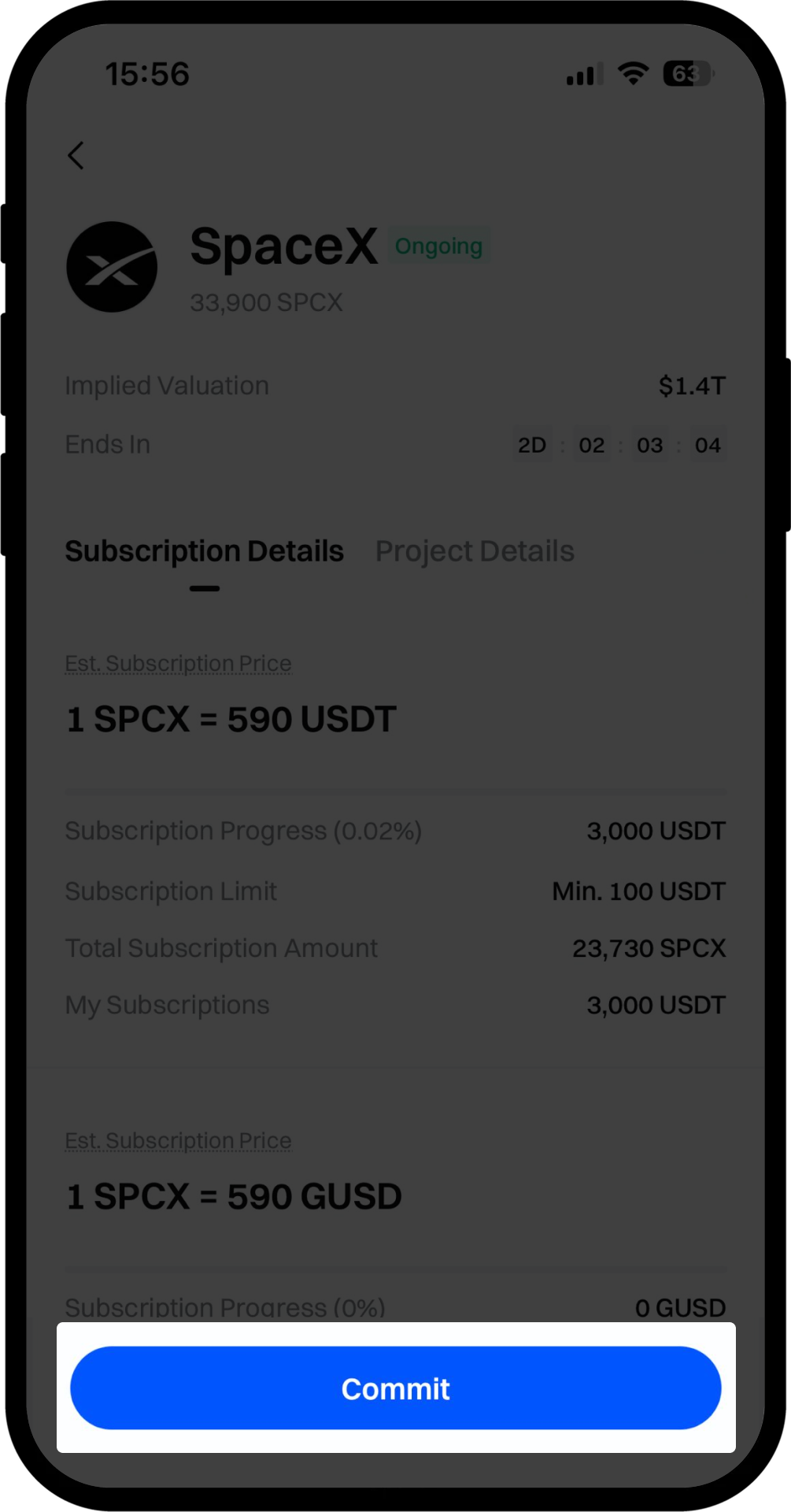
Task: Tap the SpaceX project title
Action: 284,246
